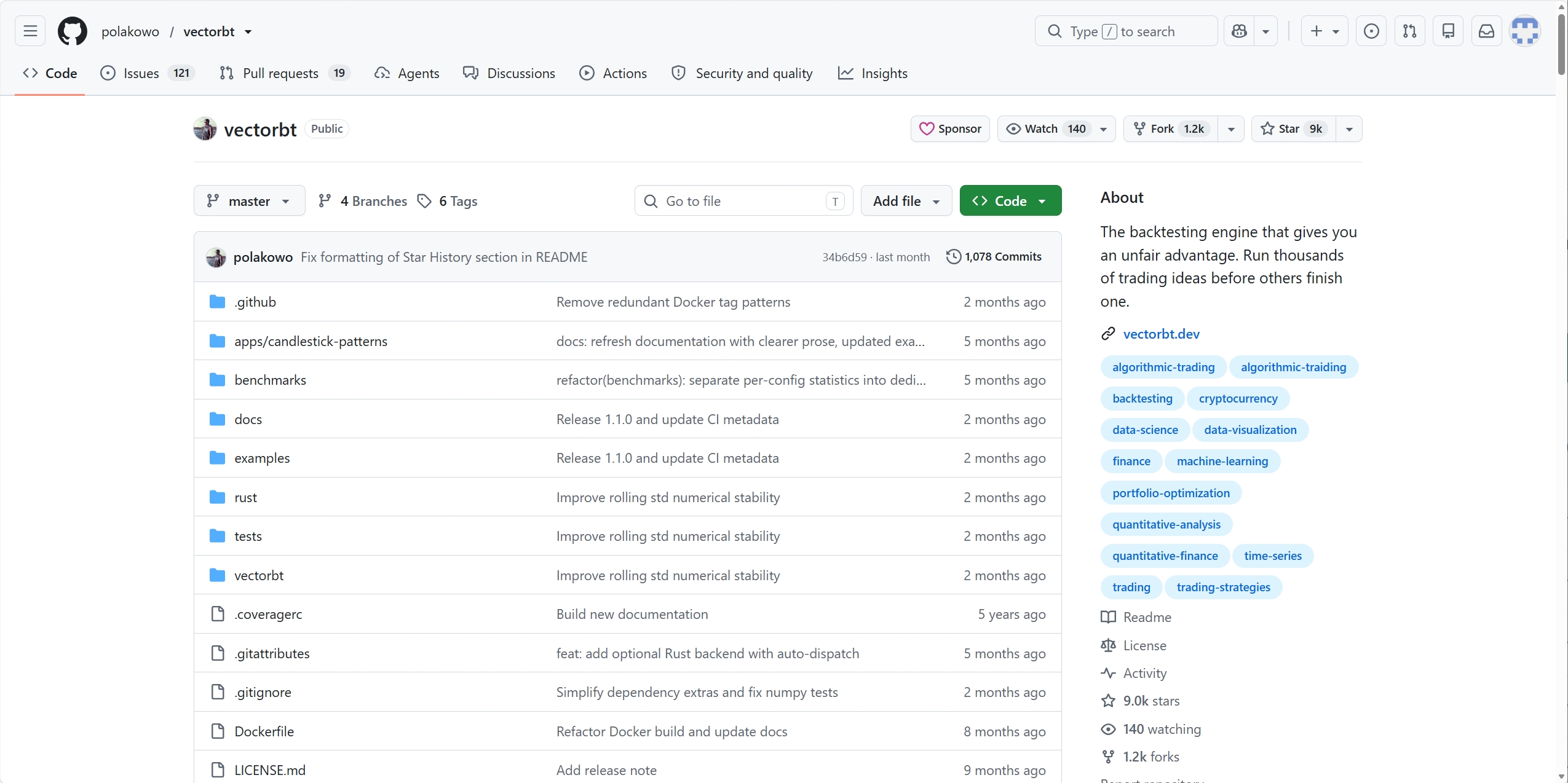Expand the fork options dropdown arrow

(1231, 129)
